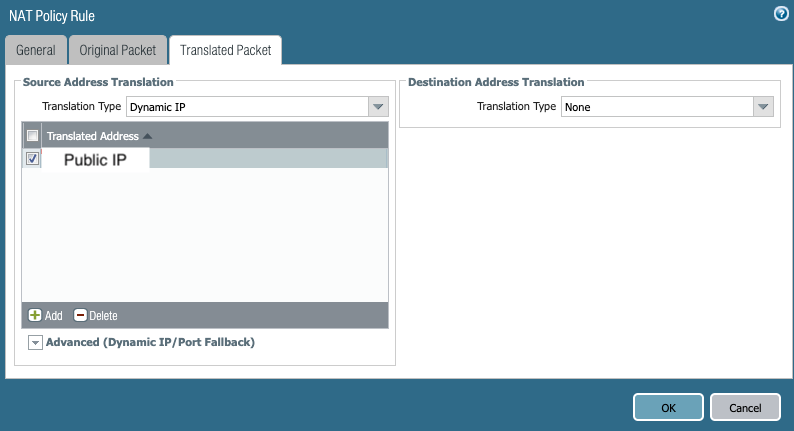794x431 pixels.
Task: Click the Delete minus icon
Action: coord(80,315)
